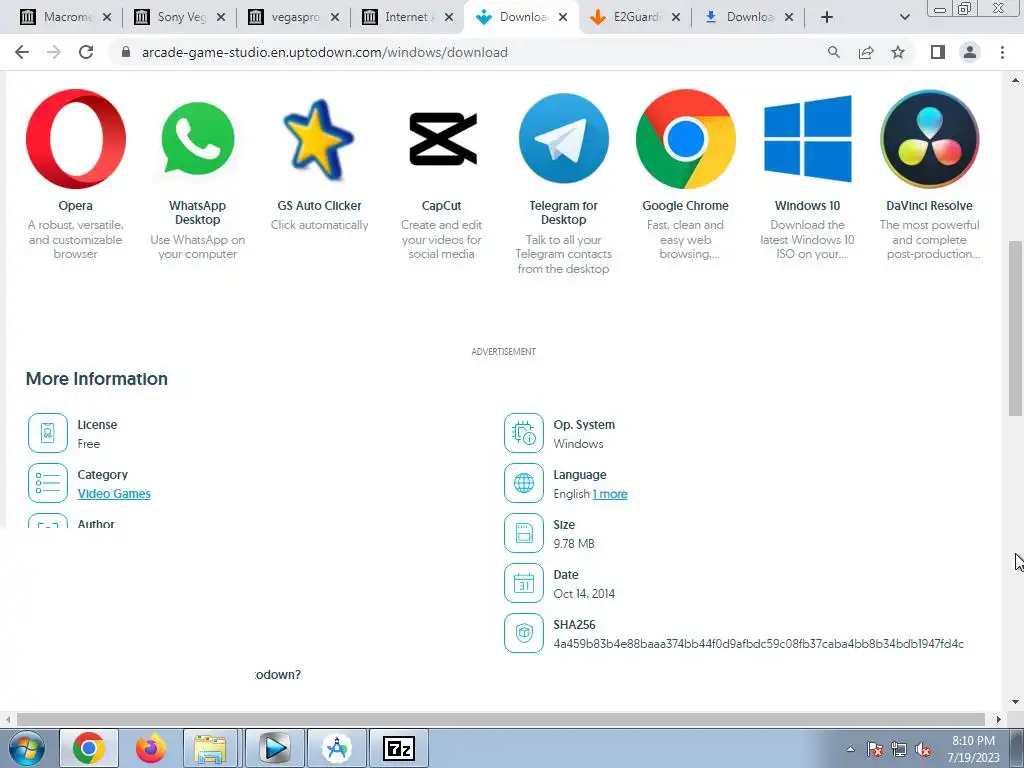Viewport: 1024px width, 768px height.
Task: Show hidden system tray icons
Action: pyautogui.click(x=850, y=750)
